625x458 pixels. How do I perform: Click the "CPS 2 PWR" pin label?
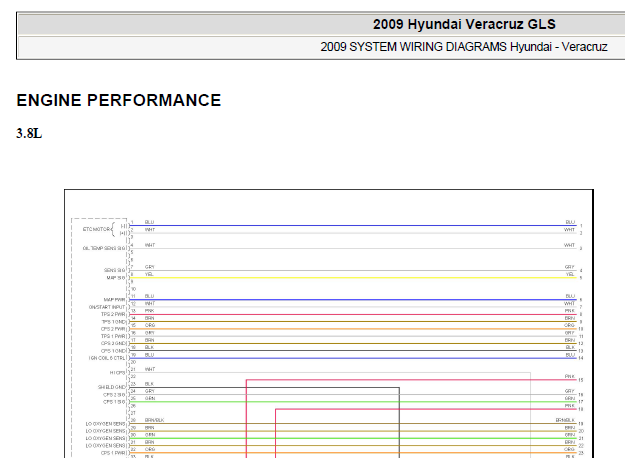(114, 329)
